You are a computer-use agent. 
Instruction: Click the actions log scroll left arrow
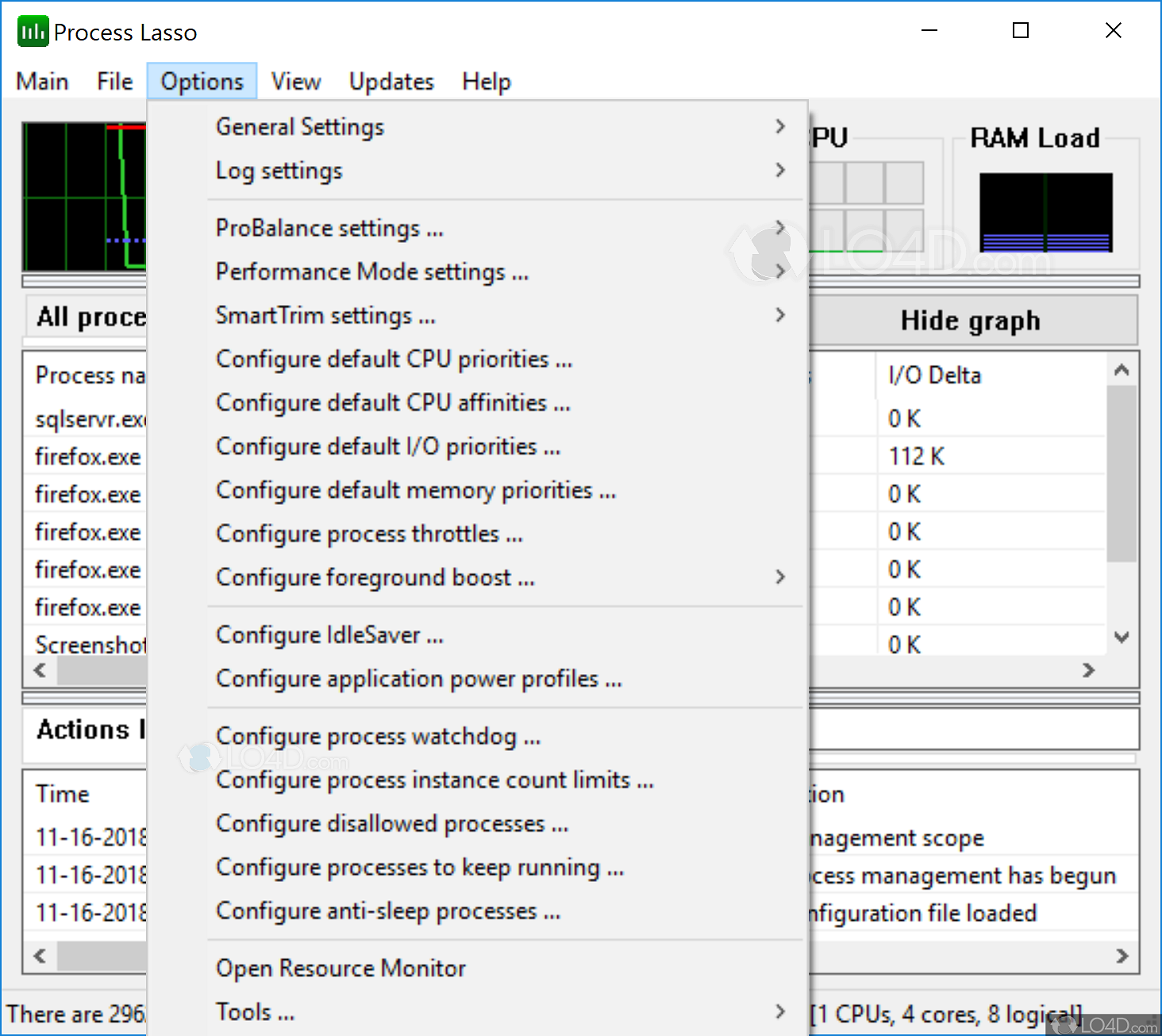pos(40,956)
